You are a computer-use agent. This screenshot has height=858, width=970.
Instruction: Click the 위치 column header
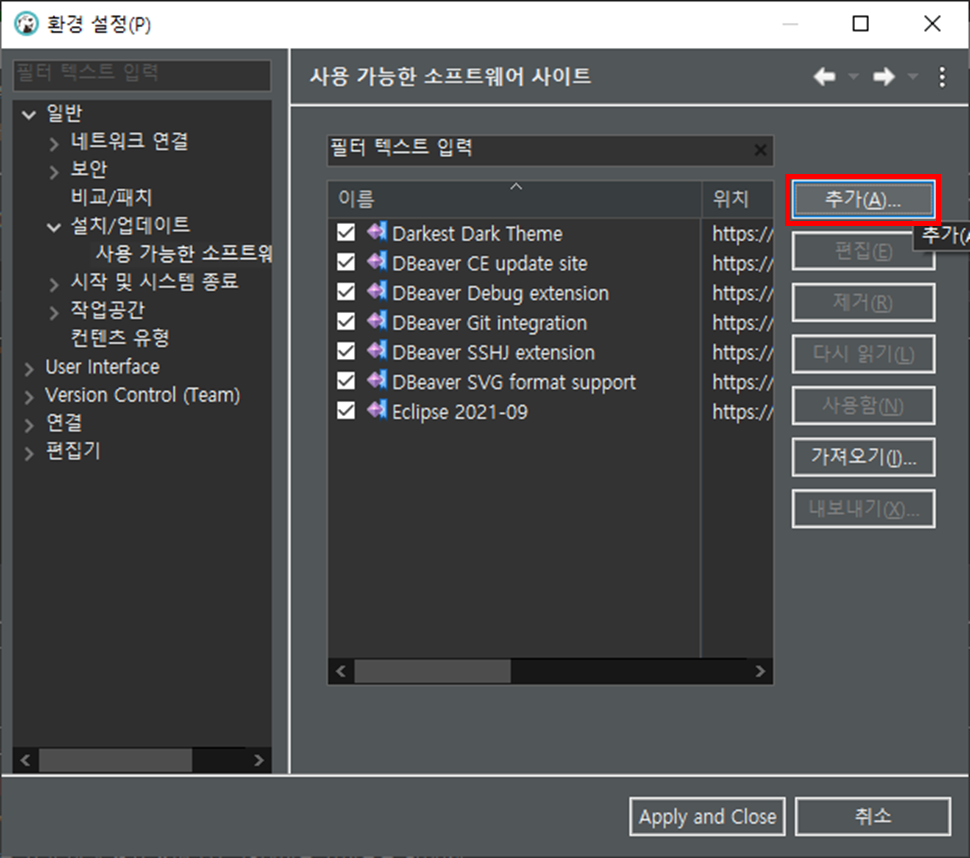pos(737,199)
